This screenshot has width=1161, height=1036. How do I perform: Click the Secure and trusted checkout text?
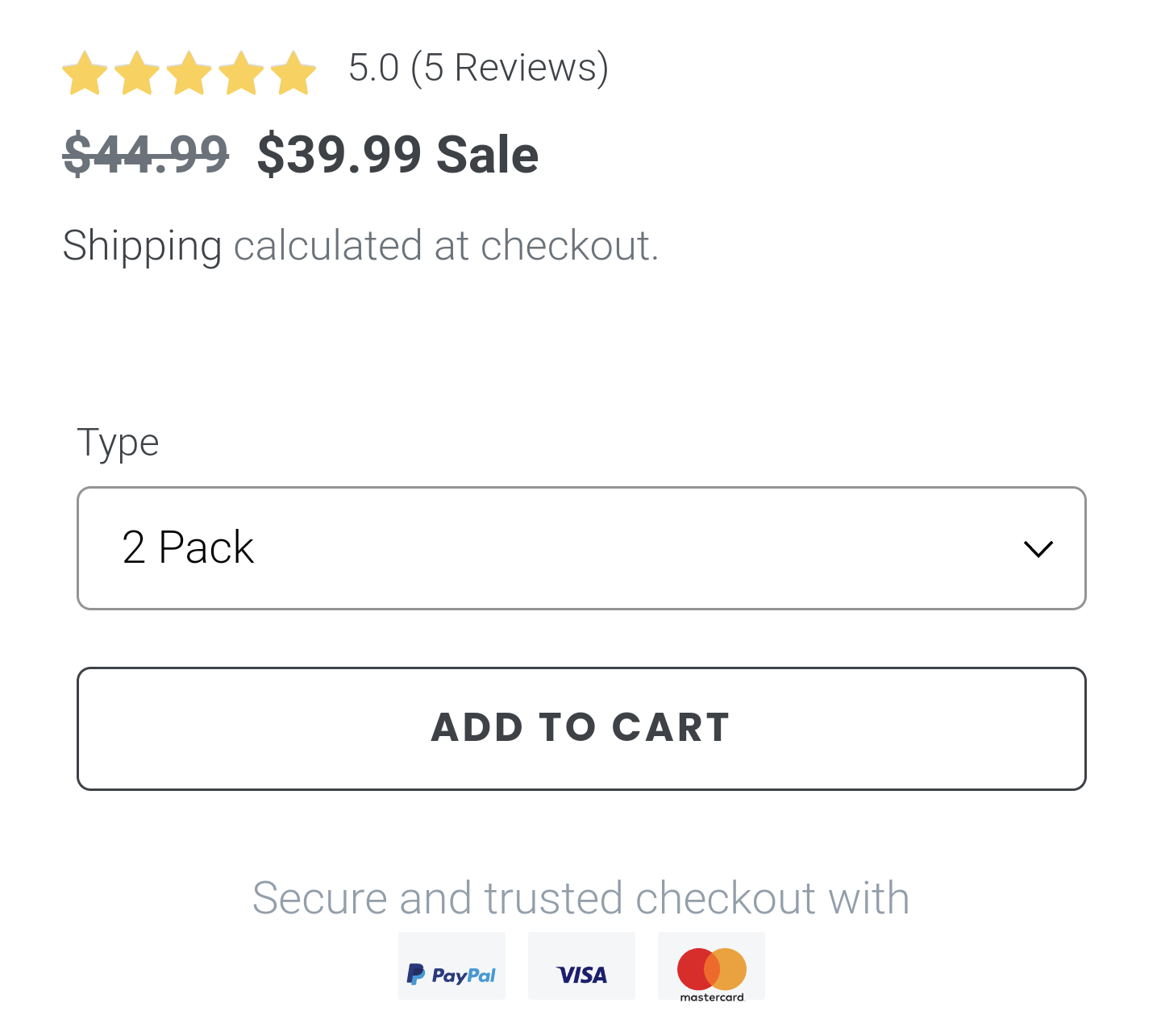click(580, 898)
